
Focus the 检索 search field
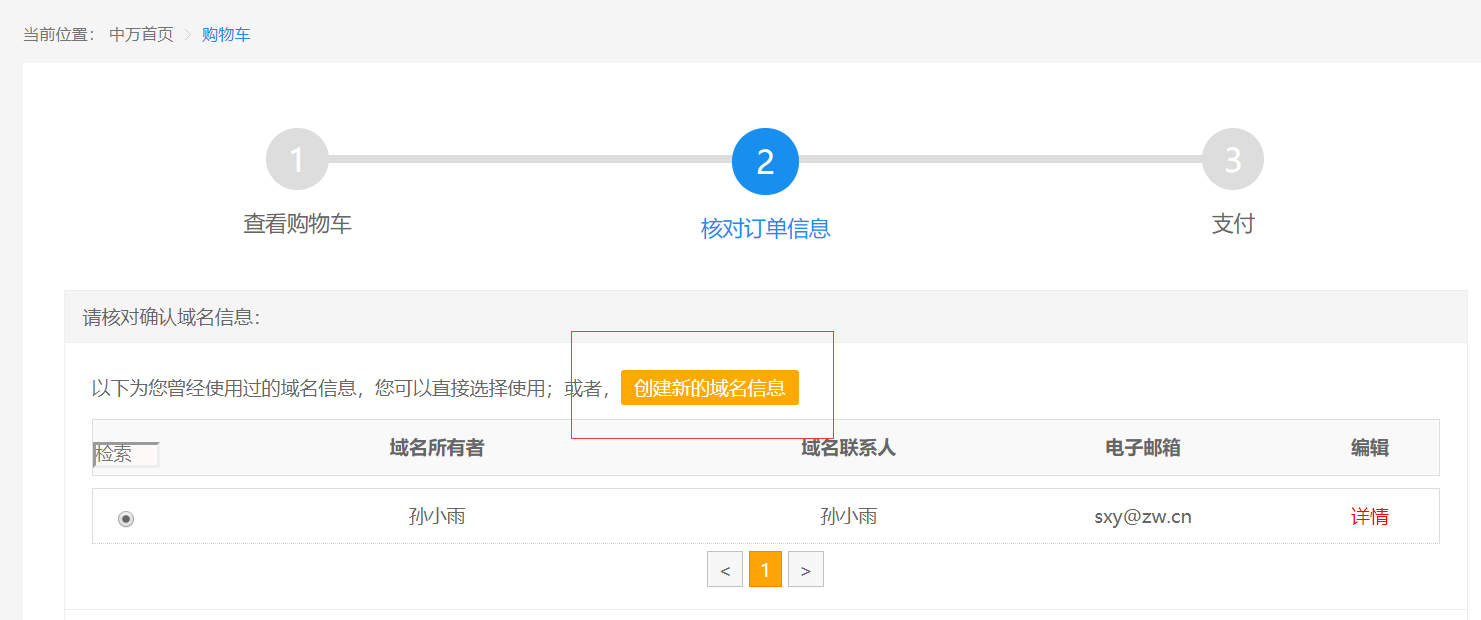pyautogui.click(x=126, y=454)
